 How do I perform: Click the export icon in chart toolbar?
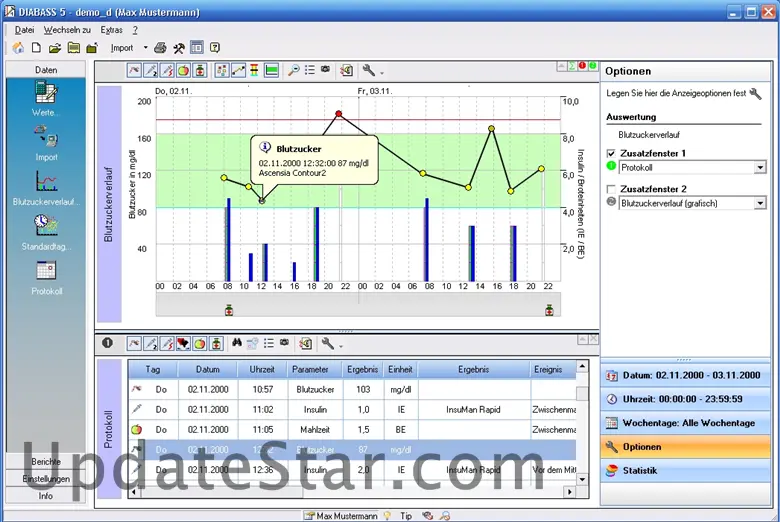pyautogui.click(x=347, y=70)
